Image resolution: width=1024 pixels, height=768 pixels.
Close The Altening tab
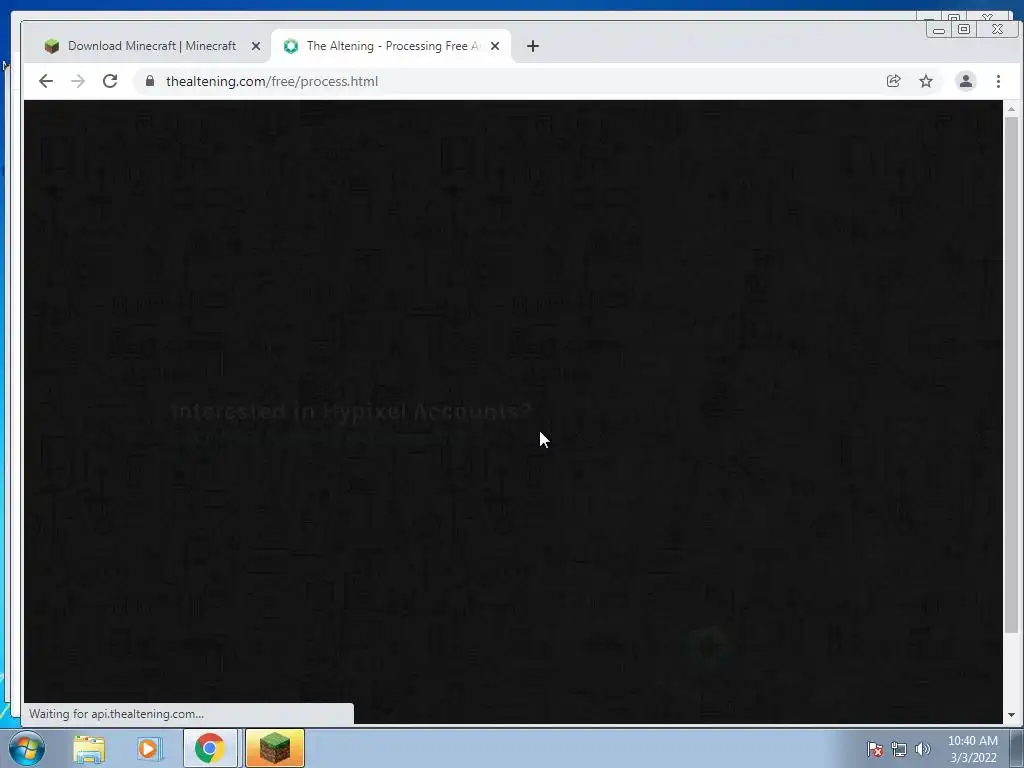point(495,46)
